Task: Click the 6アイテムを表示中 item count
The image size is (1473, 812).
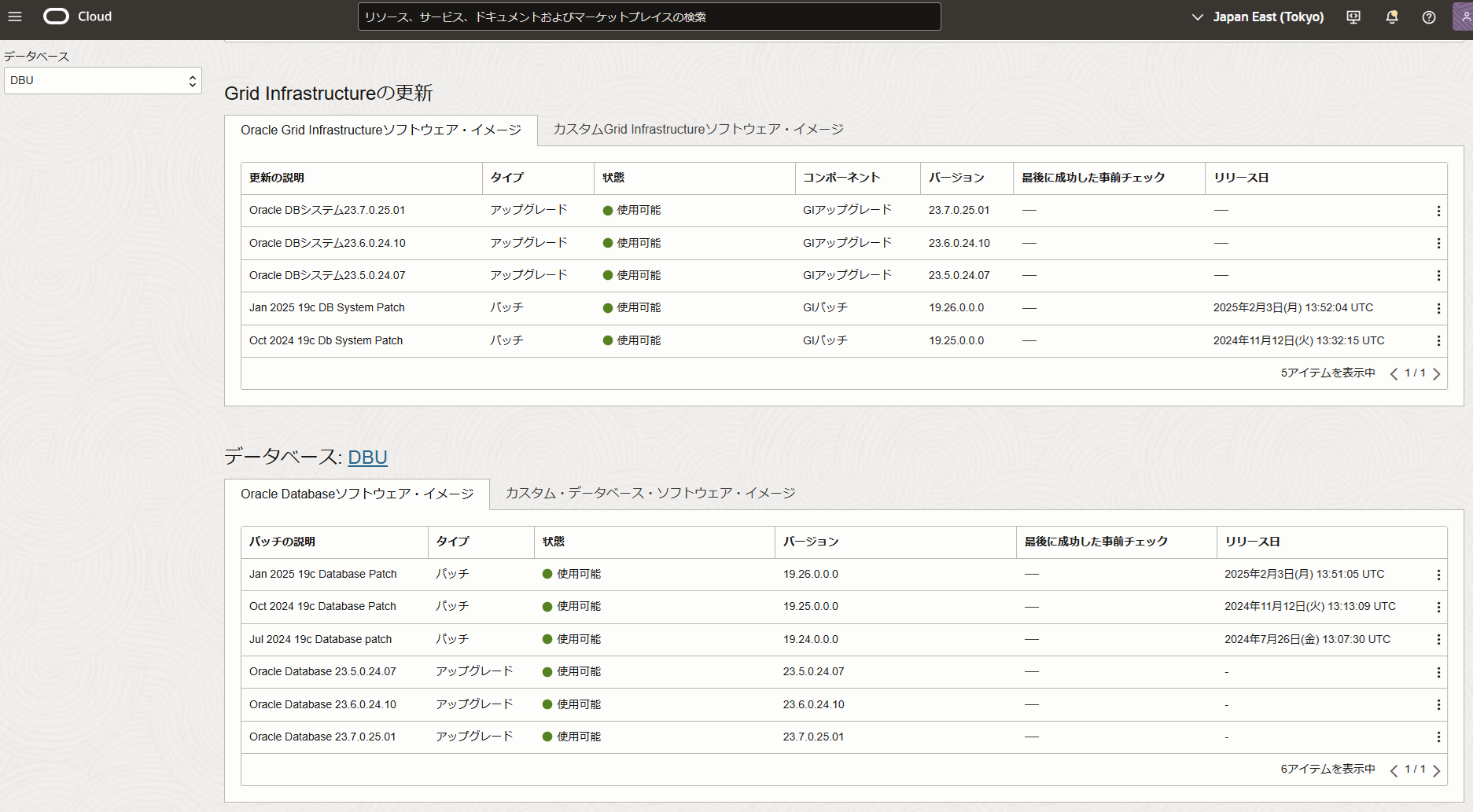Action: coord(1328,769)
